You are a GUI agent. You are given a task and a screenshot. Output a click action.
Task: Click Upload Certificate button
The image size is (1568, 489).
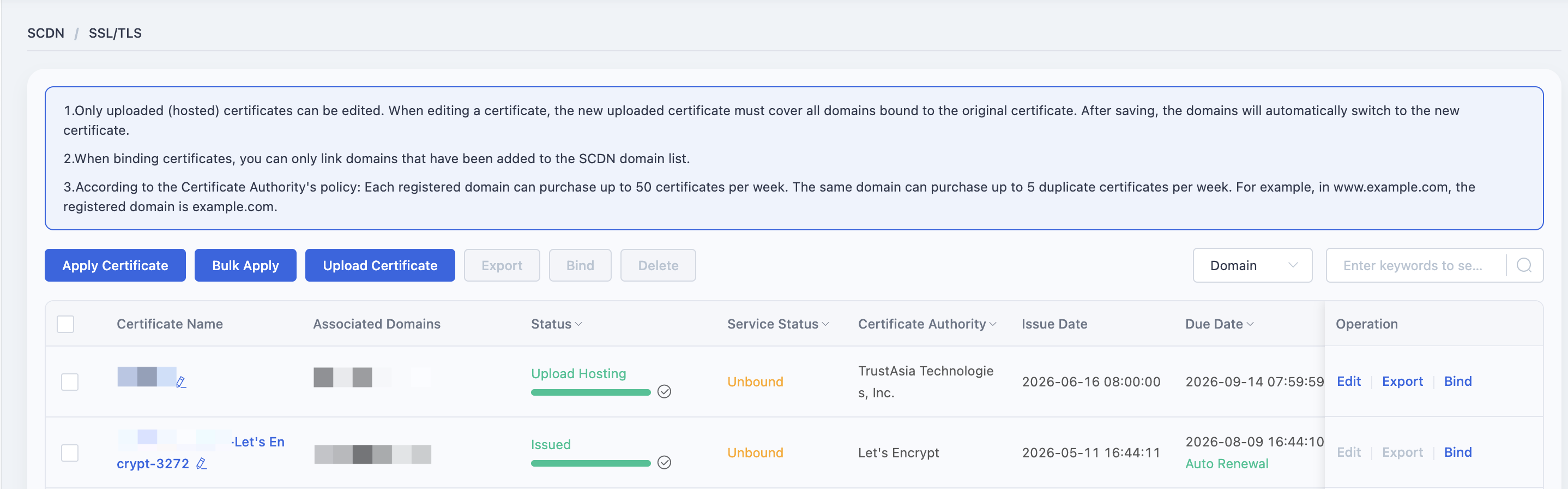[x=380, y=265]
